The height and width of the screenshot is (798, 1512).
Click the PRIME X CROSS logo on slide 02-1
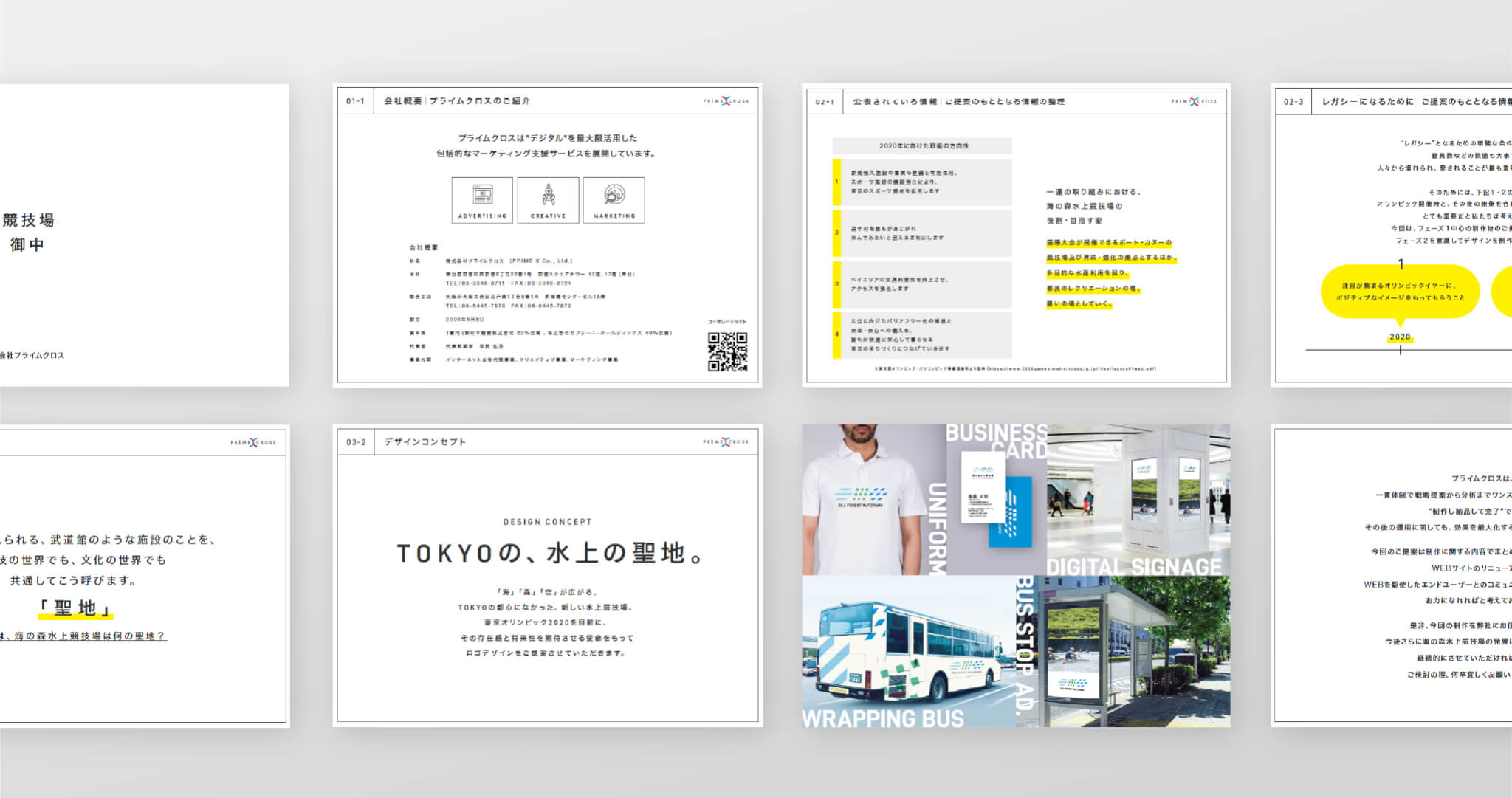point(1194,101)
